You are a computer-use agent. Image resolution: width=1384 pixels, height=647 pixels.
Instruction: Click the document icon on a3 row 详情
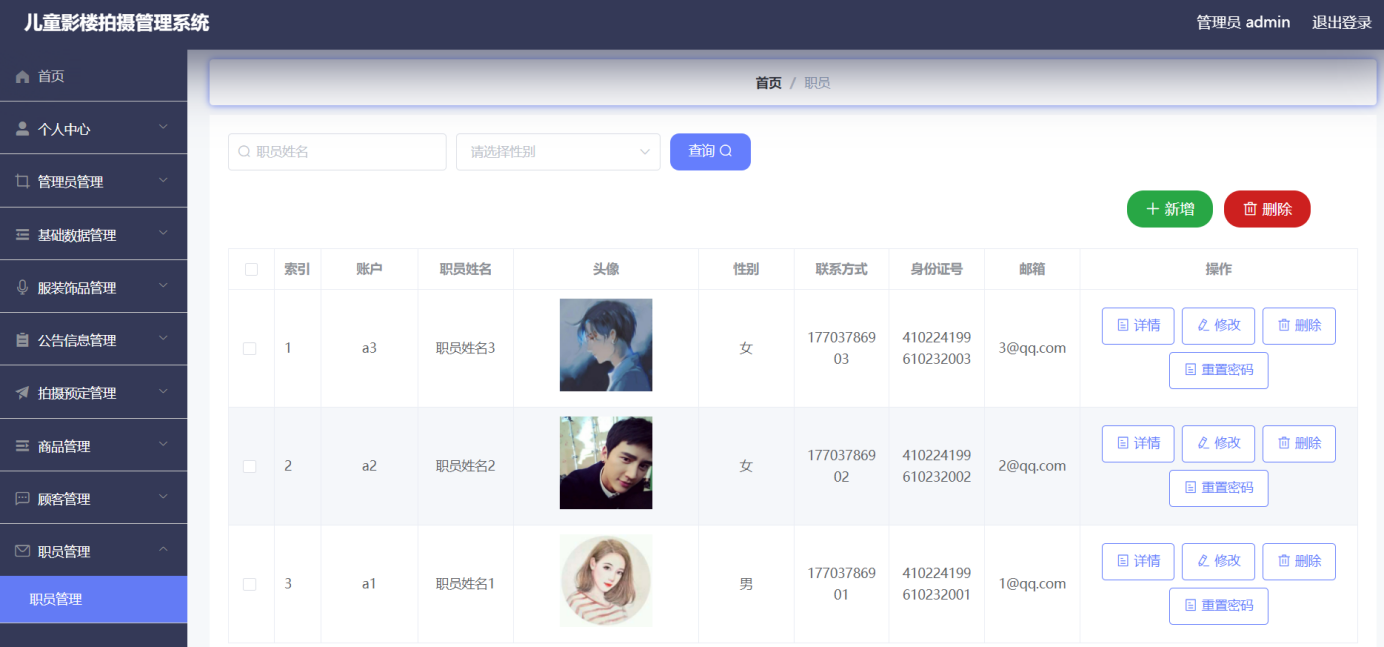click(x=1123, y=325)
